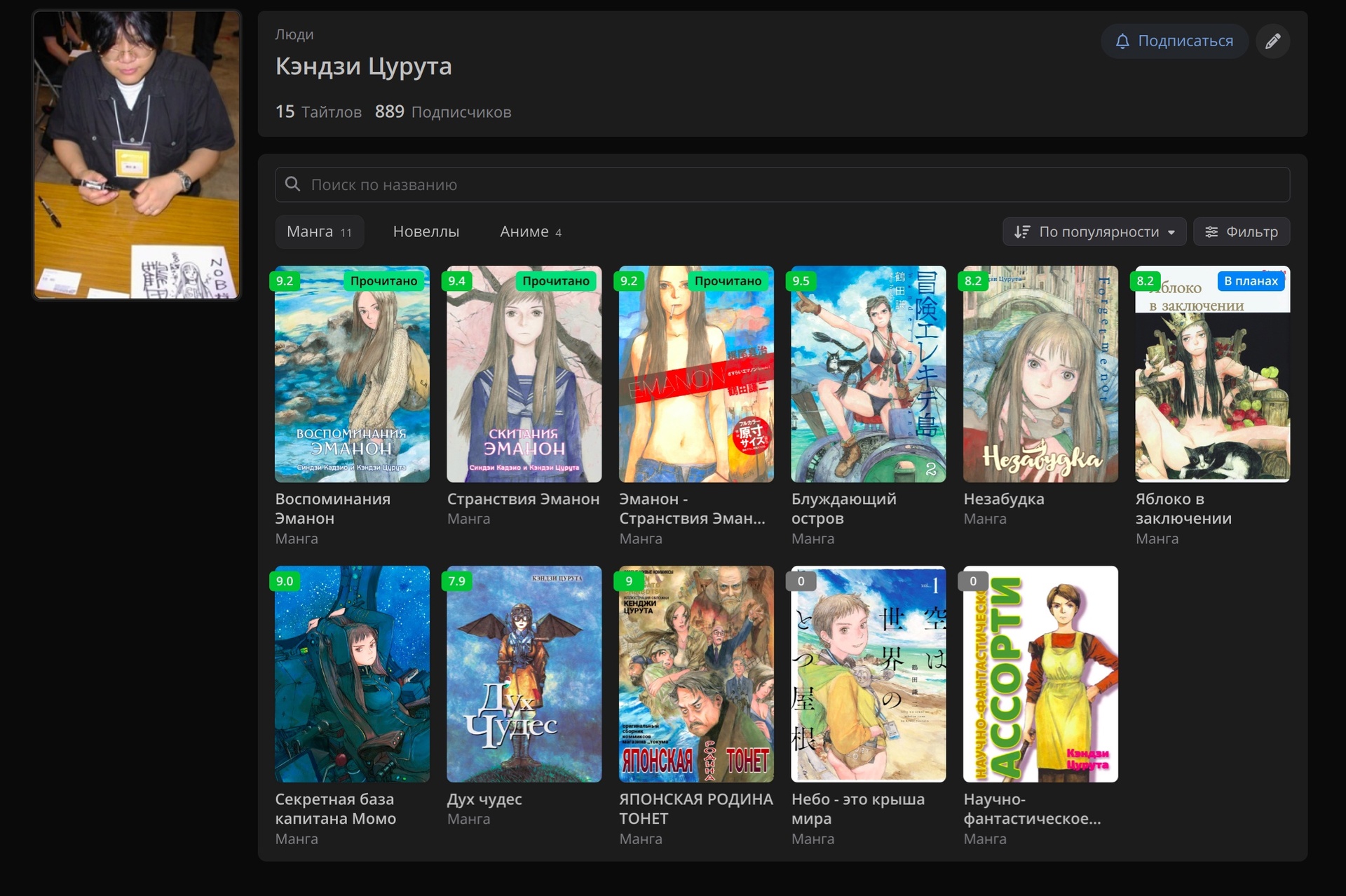Click Прочитано badge on Воспоминания Эманон cover

pos(383,281)
